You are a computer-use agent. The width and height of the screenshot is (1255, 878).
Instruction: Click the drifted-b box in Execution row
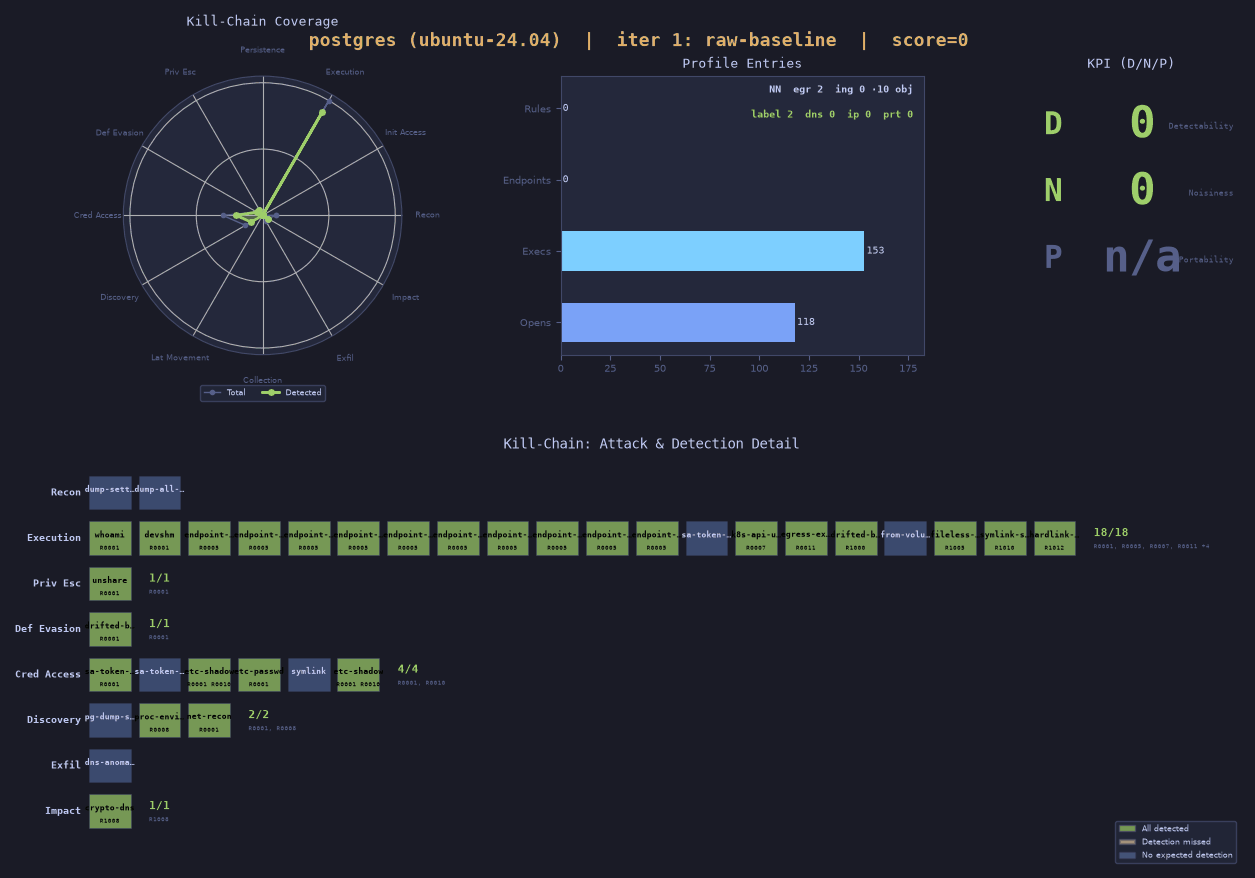point(856,538)
